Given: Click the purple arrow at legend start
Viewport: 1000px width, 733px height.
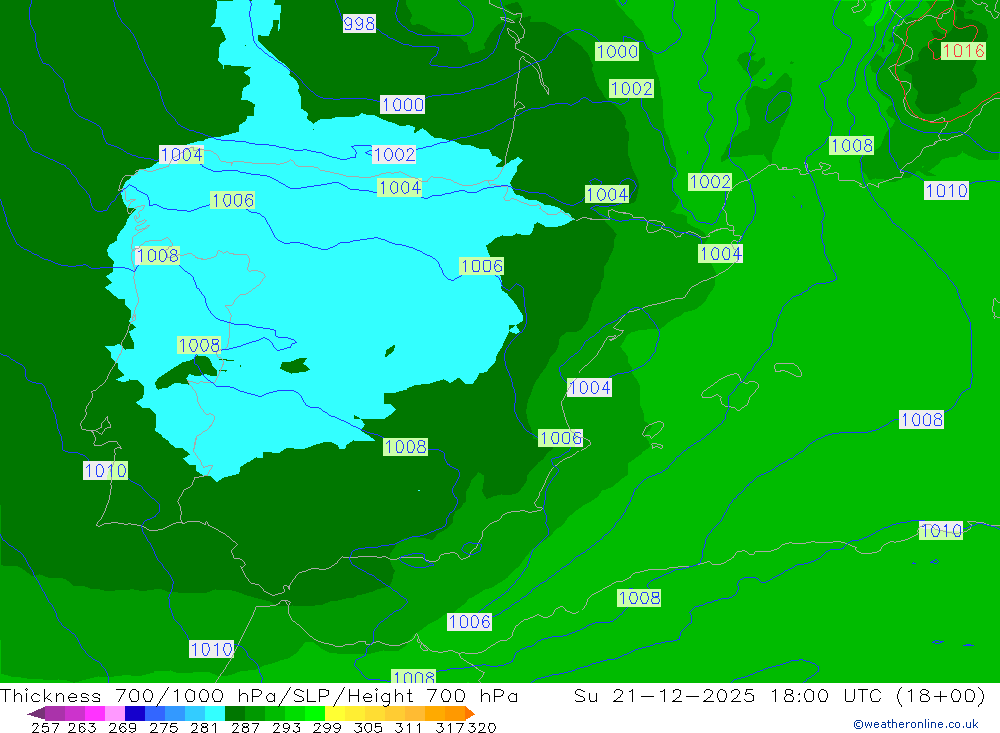Looking at the screenshot, I should pyautogui.click(x=36, y=713).
